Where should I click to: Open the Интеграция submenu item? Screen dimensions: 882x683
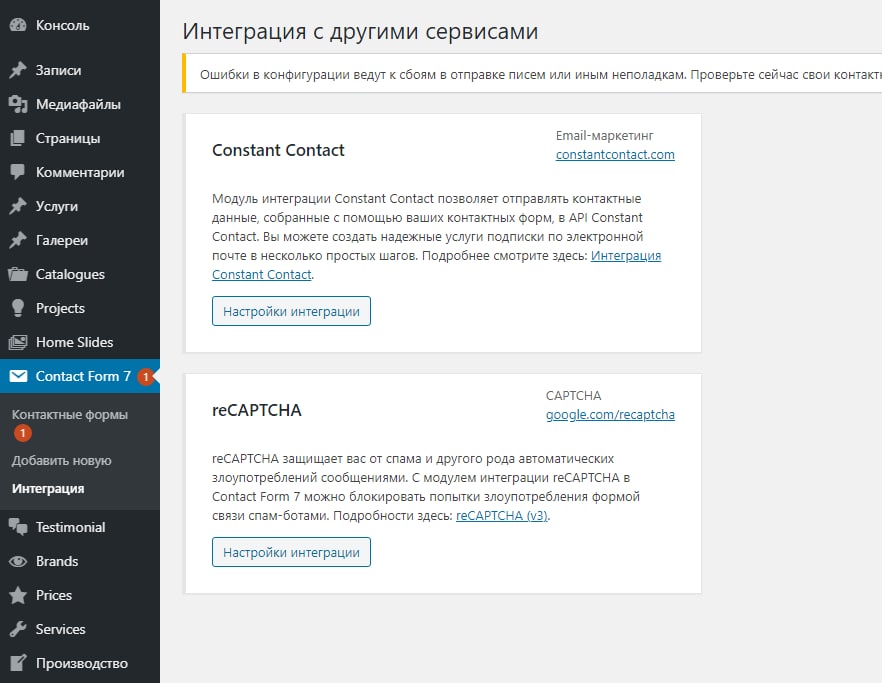point(48,489)
